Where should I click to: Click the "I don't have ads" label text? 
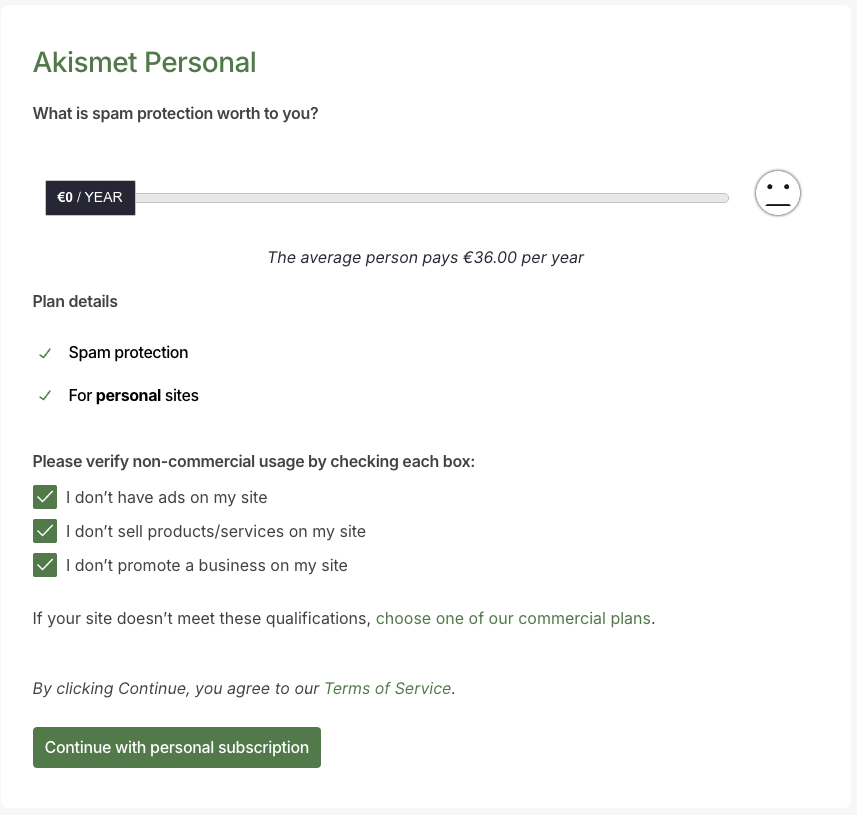(167, 497)
